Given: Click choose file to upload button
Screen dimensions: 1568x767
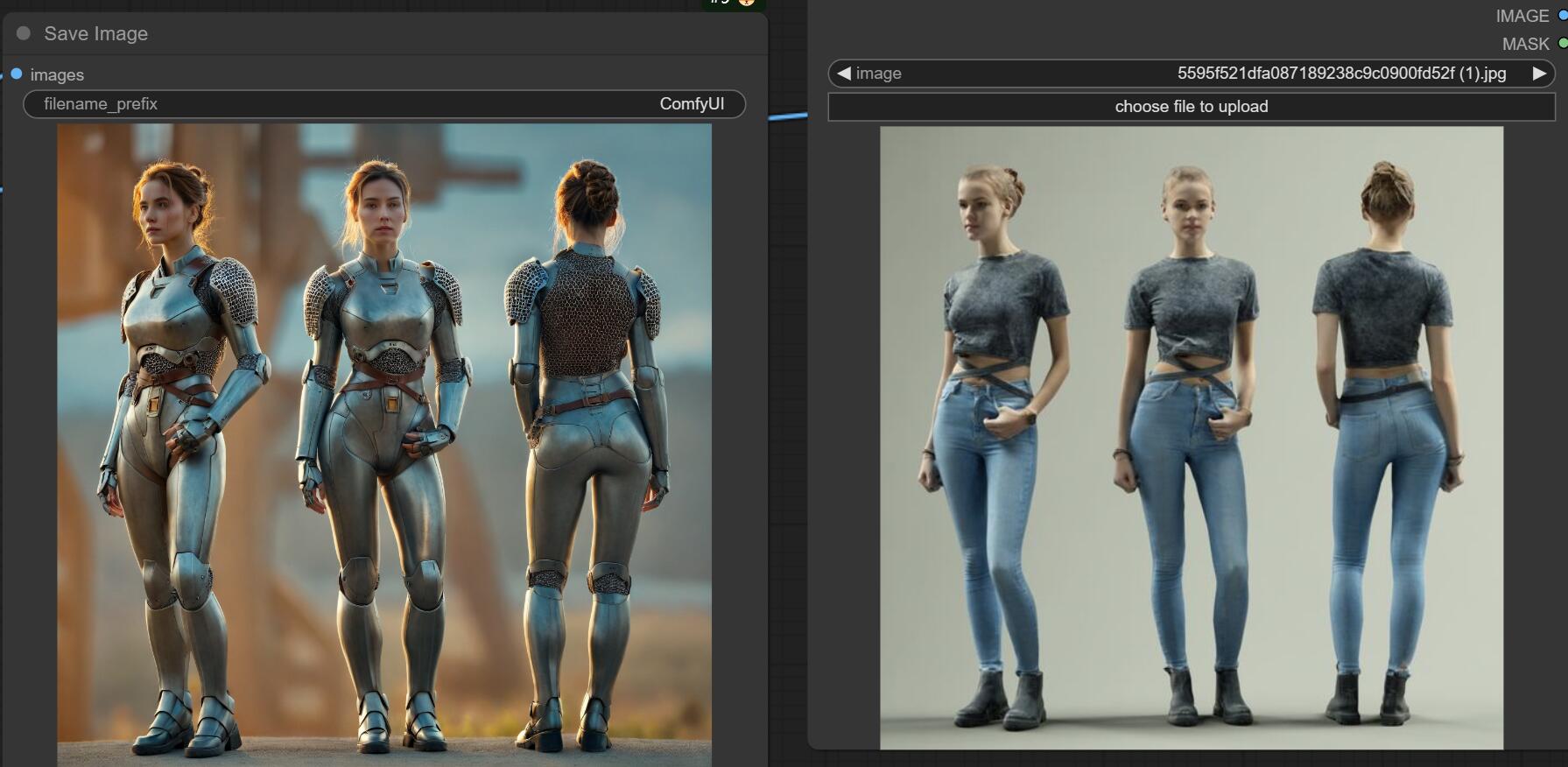Looking at the screenshot, I should click(x=1192, y=107).
